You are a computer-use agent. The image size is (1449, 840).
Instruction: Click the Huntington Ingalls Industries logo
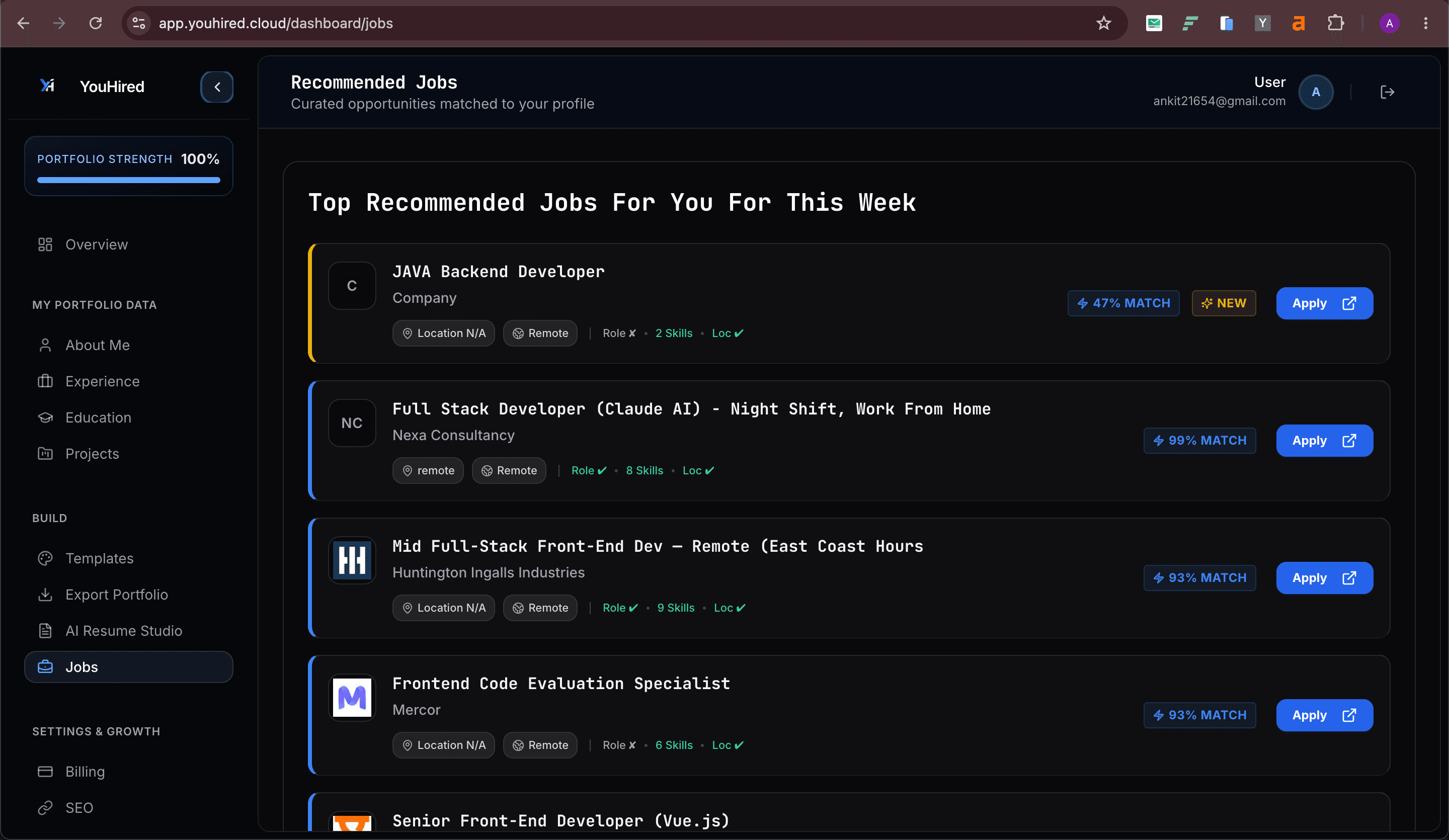(352, 560)
